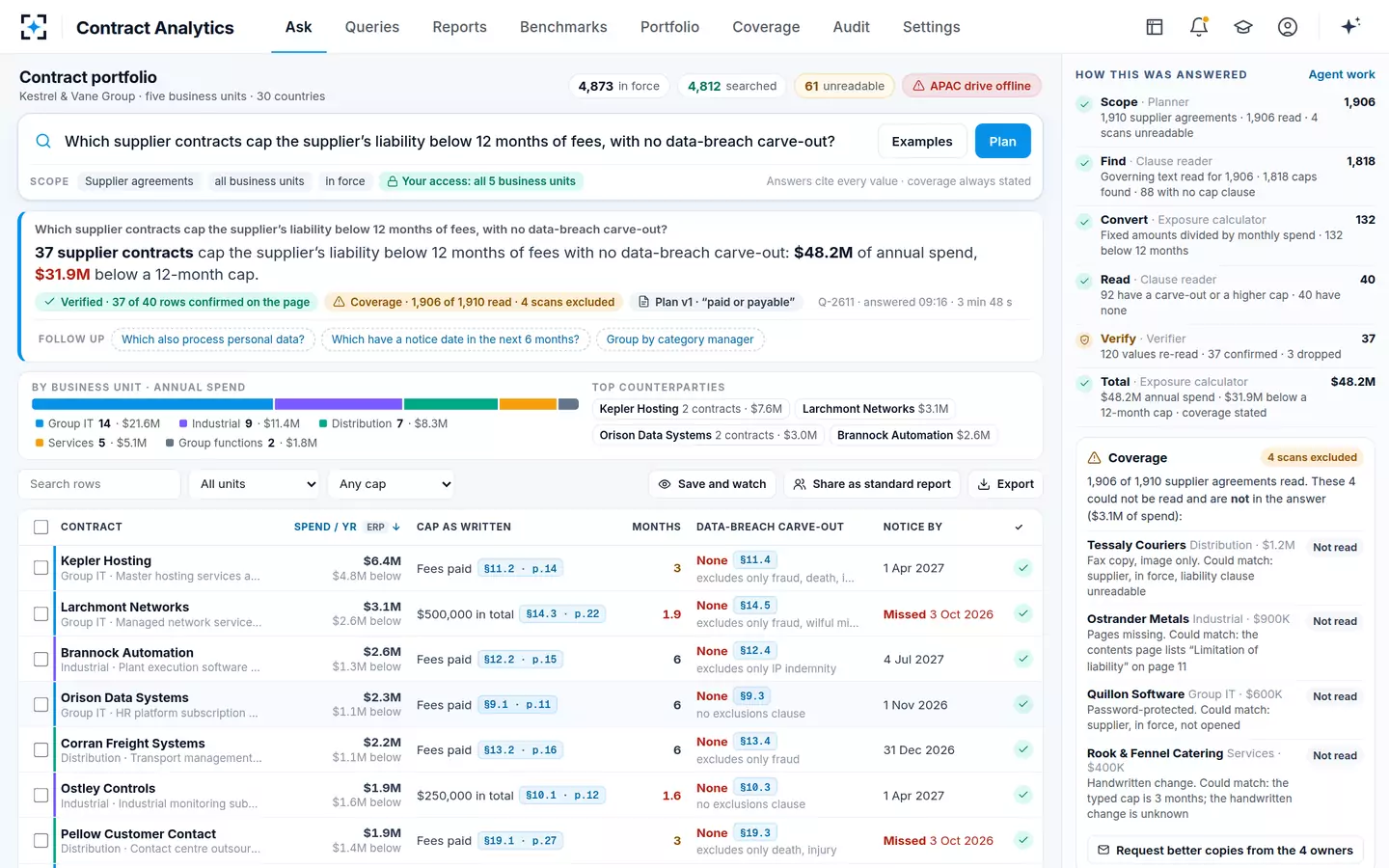Click the verified check icon for Larchmont Networks
This screenshot has width=1389, height=868.
[x=1023, y=613]
